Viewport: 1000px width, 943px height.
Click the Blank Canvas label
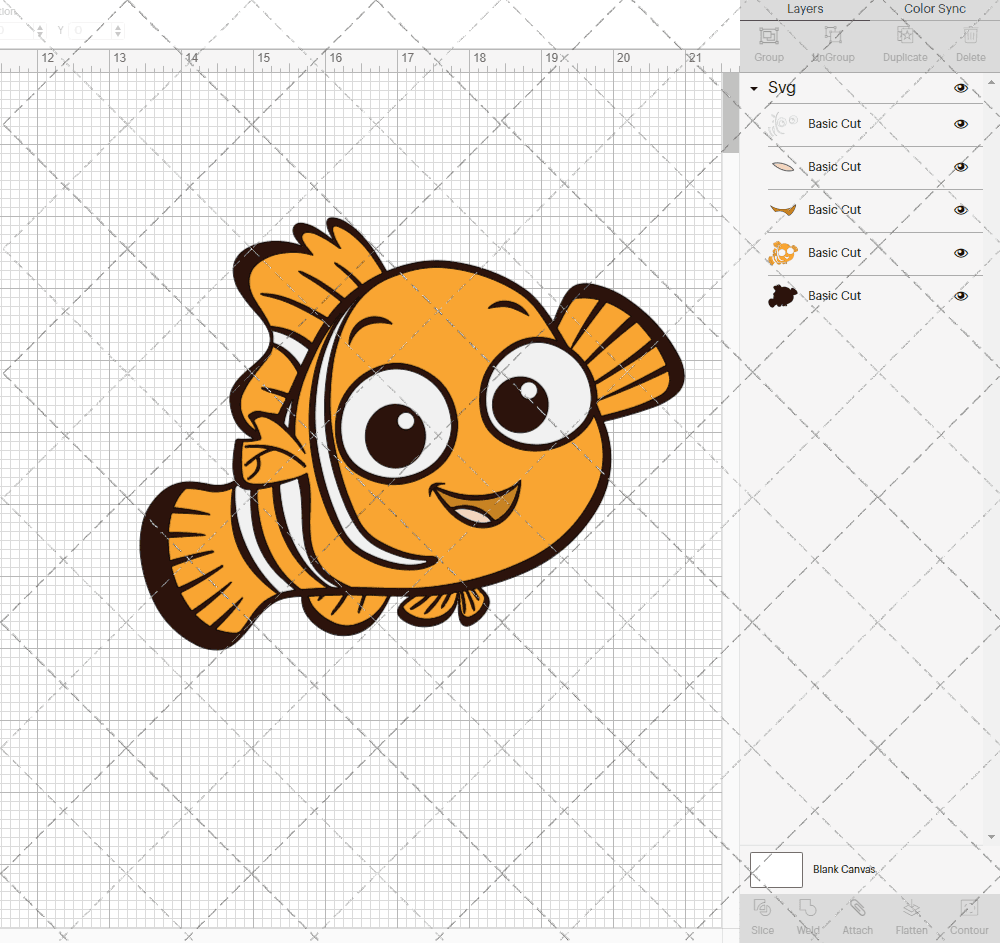click(x=844, y=870)
